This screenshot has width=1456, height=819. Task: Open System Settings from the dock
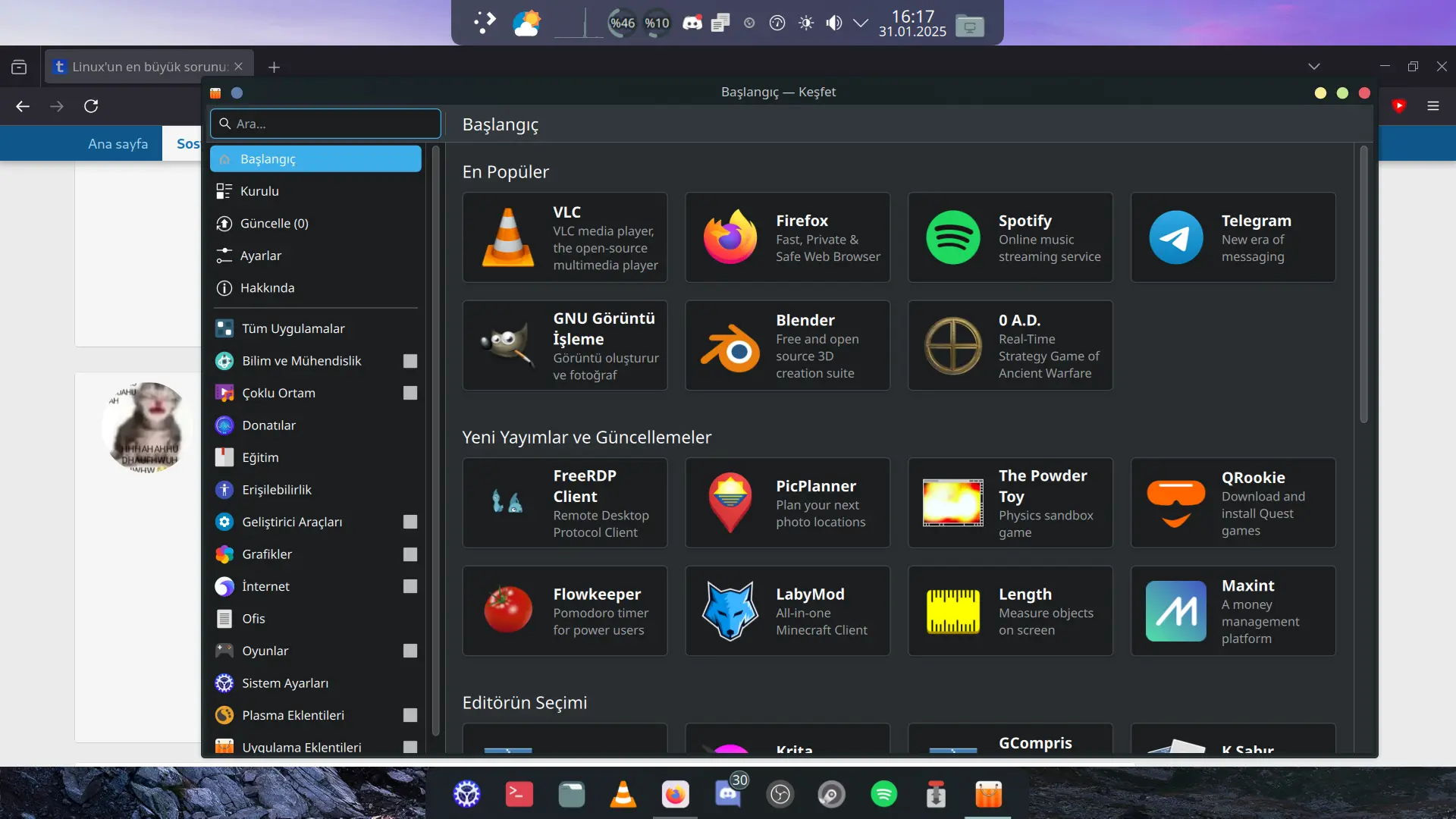click(x=467, y=794)
